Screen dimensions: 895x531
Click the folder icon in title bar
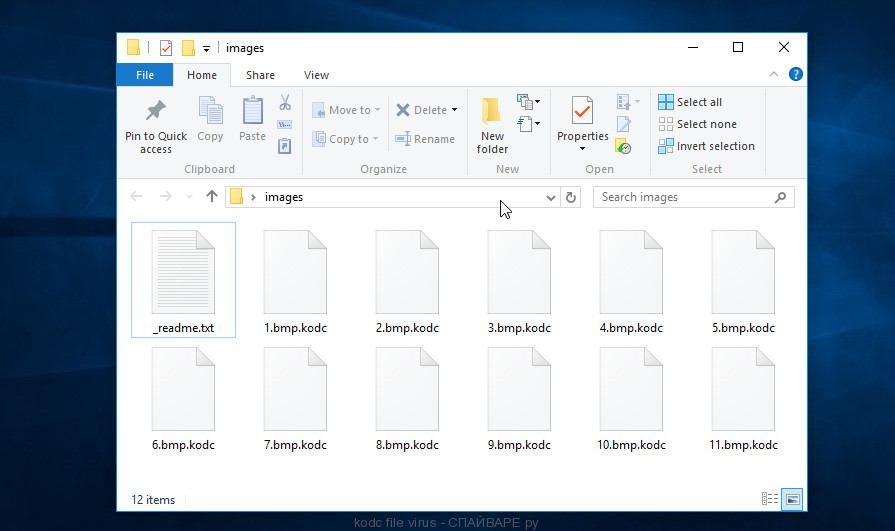click(134, 47)
